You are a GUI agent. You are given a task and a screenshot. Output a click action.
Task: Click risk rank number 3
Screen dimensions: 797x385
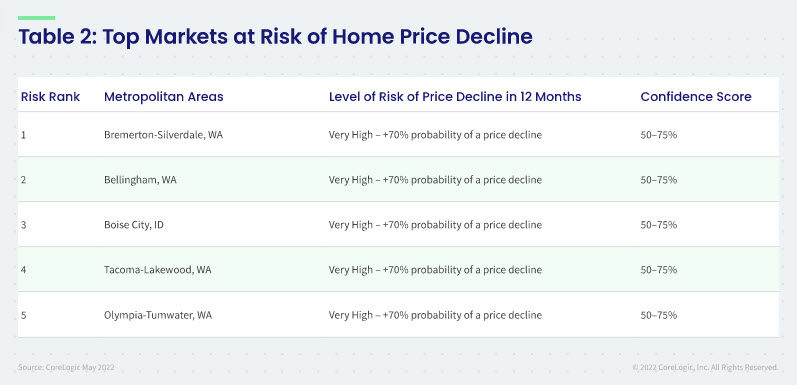(23, 225)
